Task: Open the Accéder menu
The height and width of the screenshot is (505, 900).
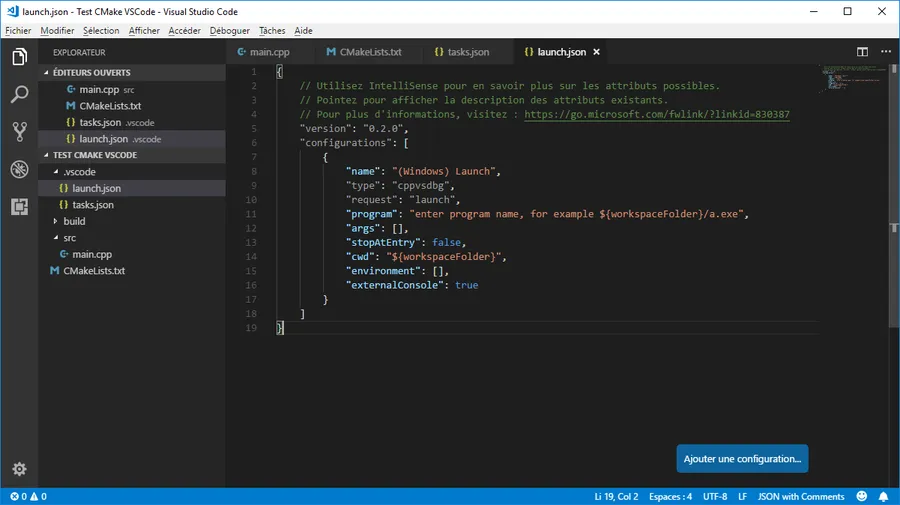Action: coord(184,30)
